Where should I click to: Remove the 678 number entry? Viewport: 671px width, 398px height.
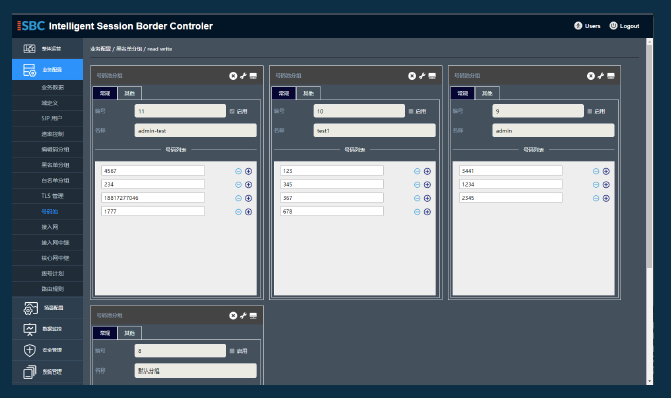coord(417,212)
